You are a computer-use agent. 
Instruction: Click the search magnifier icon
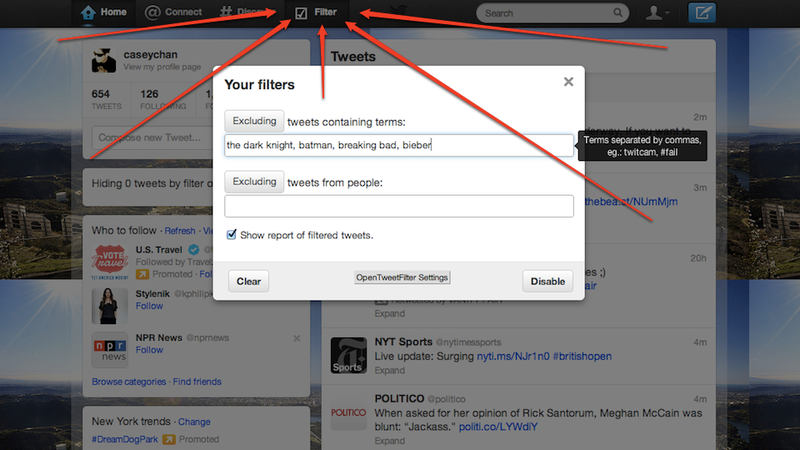618,13
